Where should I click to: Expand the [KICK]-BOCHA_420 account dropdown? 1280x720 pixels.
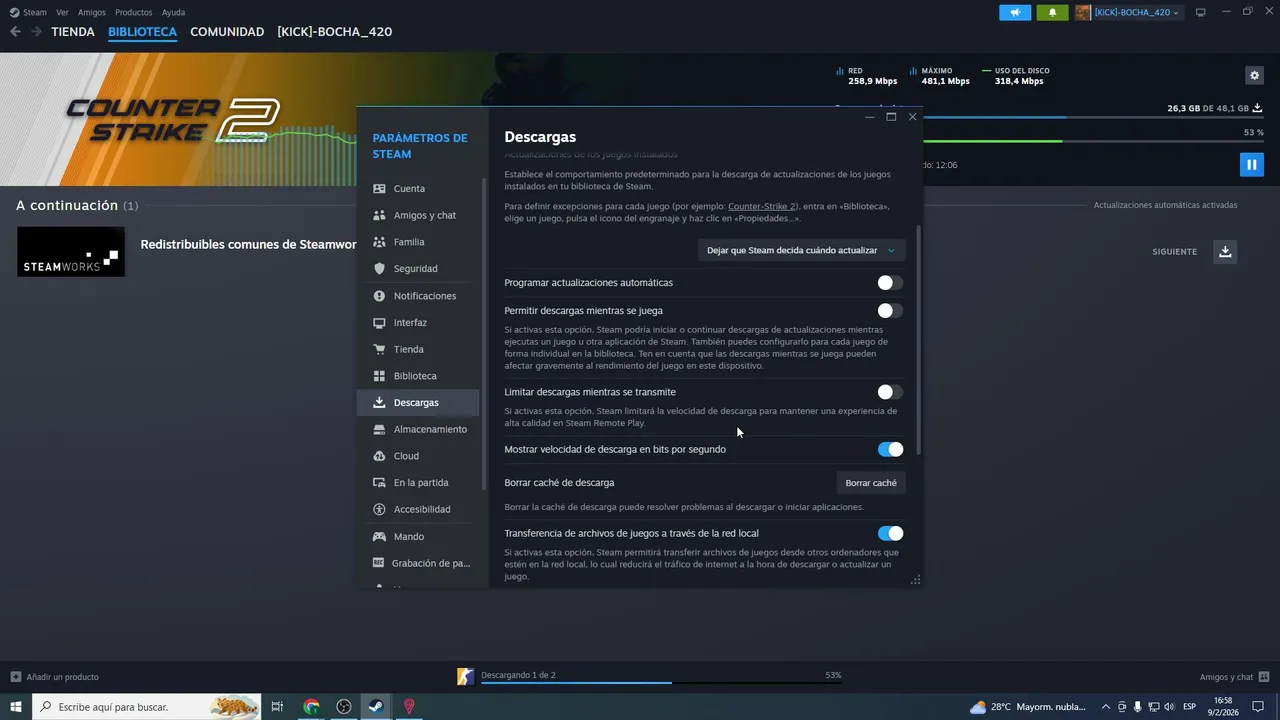(x=1129, y=12)
